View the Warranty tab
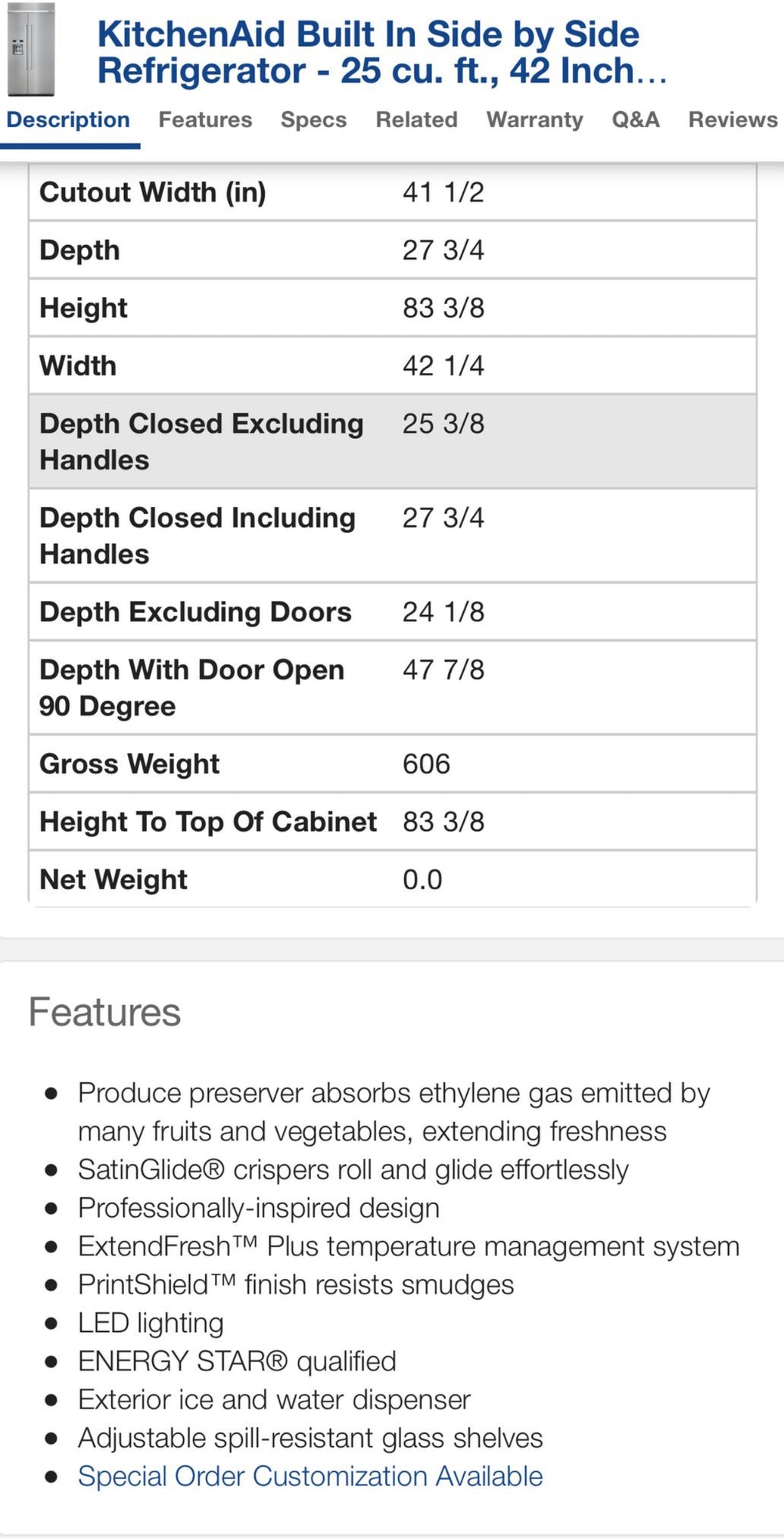This screenshot has width=784, height=1538. (534, 119)
